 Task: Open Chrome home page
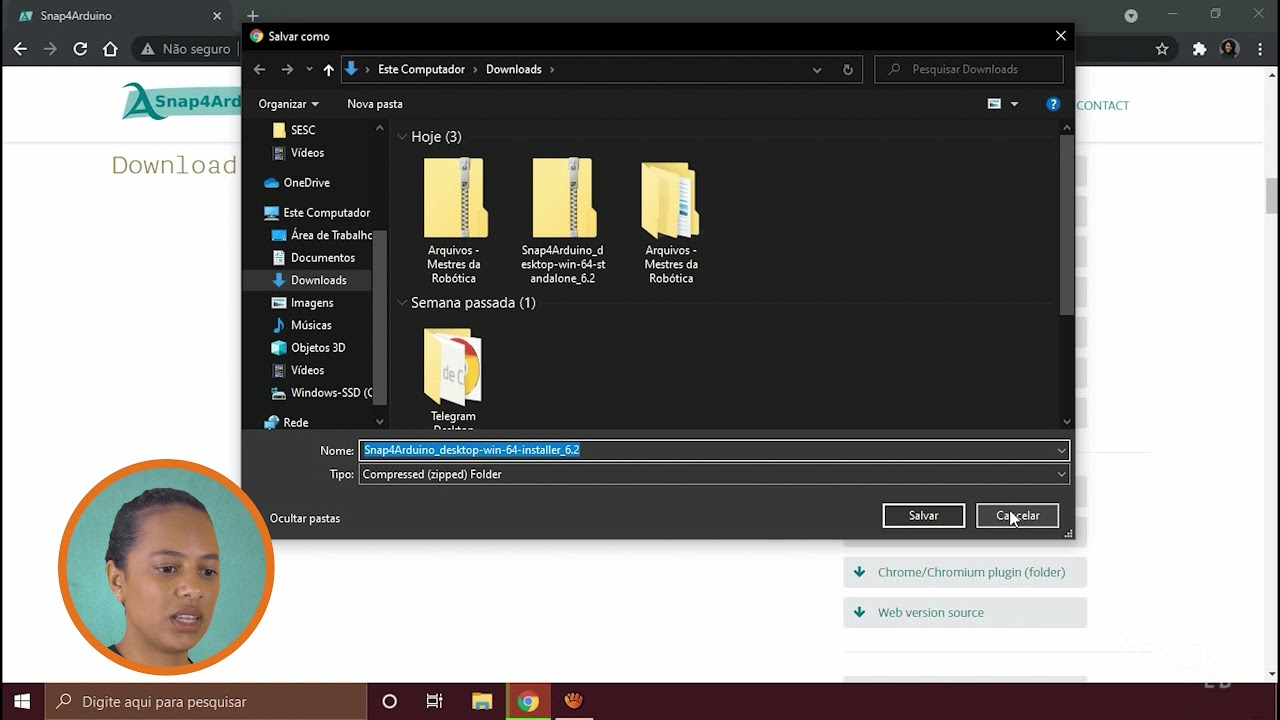[x=110, y=49]
